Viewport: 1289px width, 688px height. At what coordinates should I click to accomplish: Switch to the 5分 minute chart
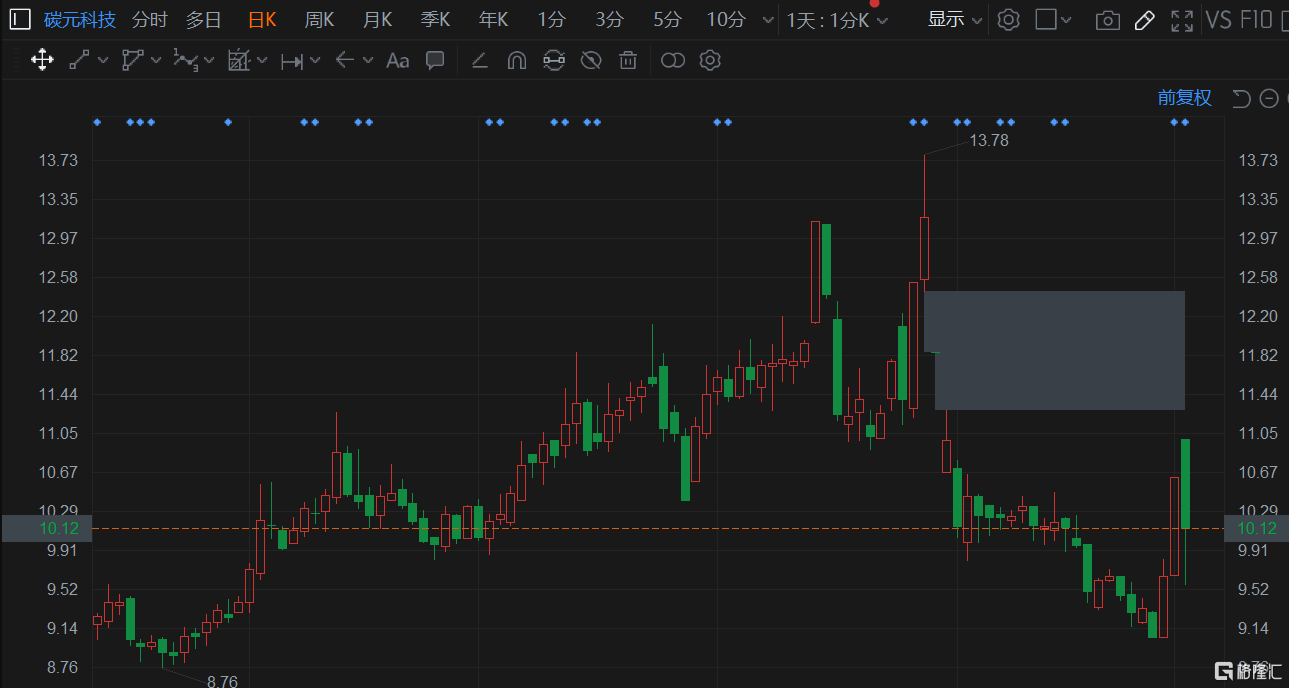(x=667, y=20)
